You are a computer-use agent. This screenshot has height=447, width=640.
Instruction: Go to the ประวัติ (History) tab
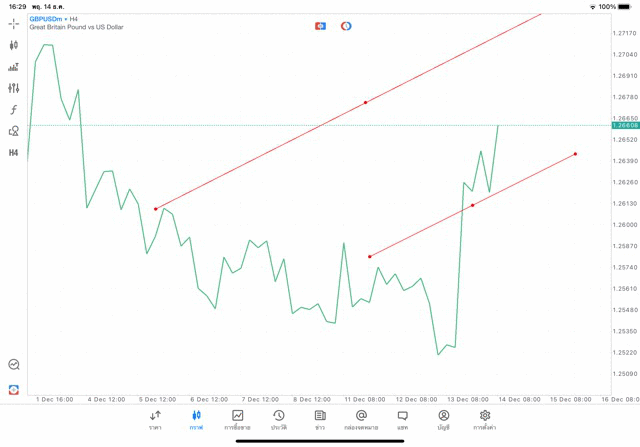pos(279,420)
